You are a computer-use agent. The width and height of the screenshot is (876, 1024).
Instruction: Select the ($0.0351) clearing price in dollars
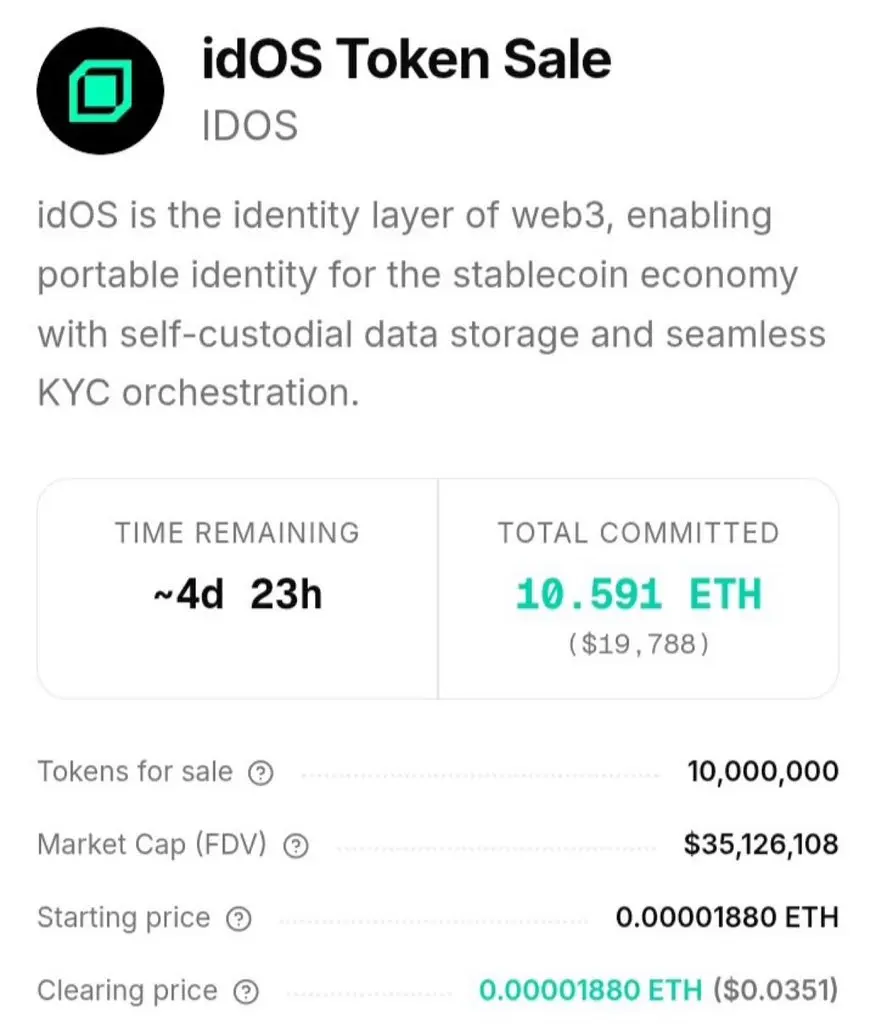point(775,990)
